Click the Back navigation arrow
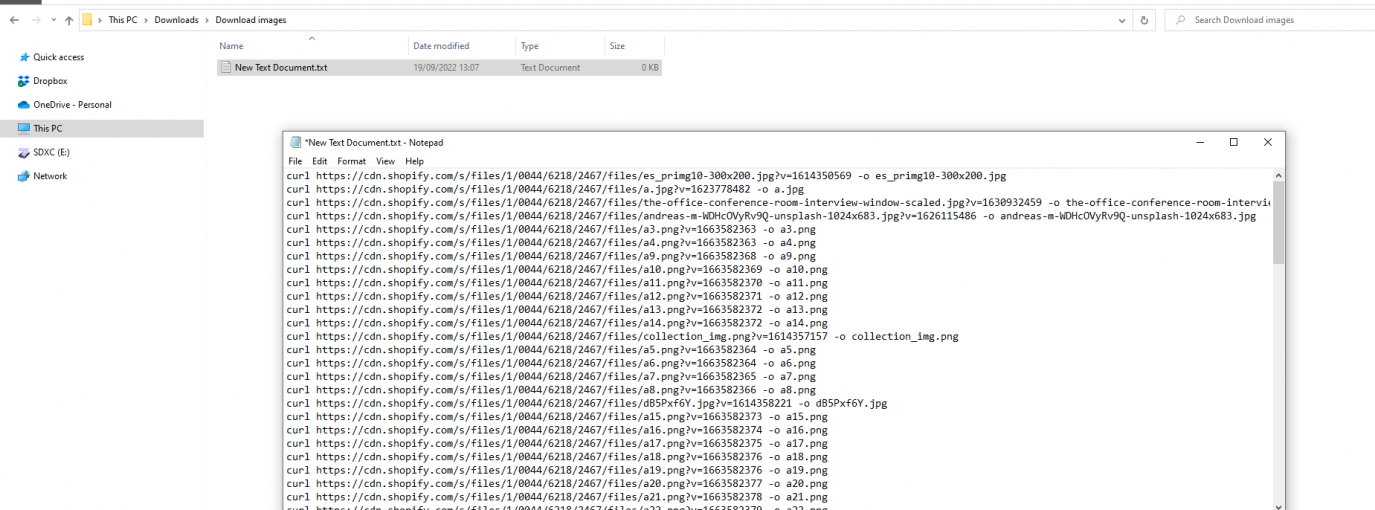1375x510 pixels. 14,20
